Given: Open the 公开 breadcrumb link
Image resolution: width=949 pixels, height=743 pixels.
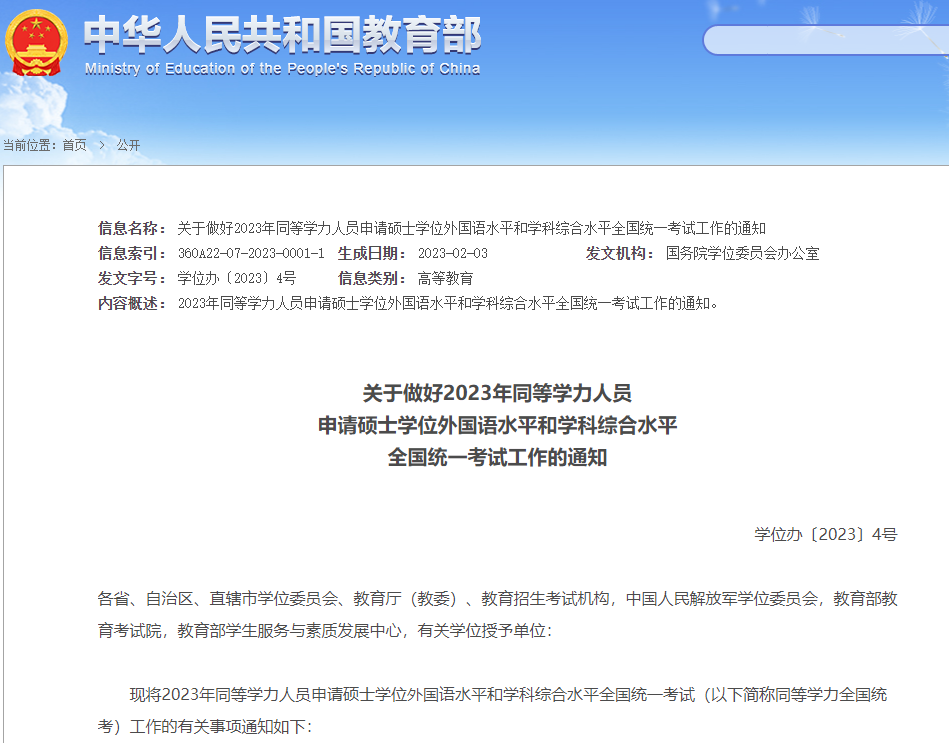Looking at the screenshot, I should pos(128,144).
